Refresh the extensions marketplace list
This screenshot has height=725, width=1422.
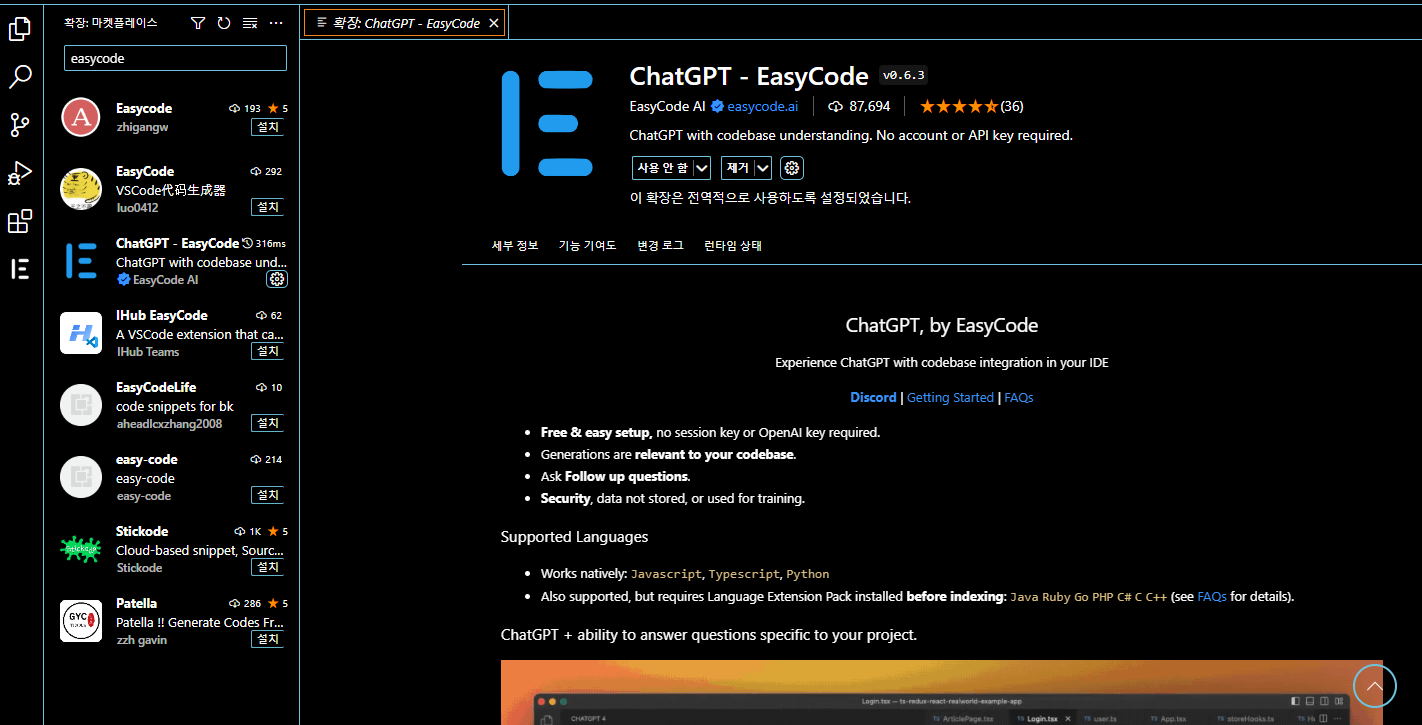click(x=224, y=22)
